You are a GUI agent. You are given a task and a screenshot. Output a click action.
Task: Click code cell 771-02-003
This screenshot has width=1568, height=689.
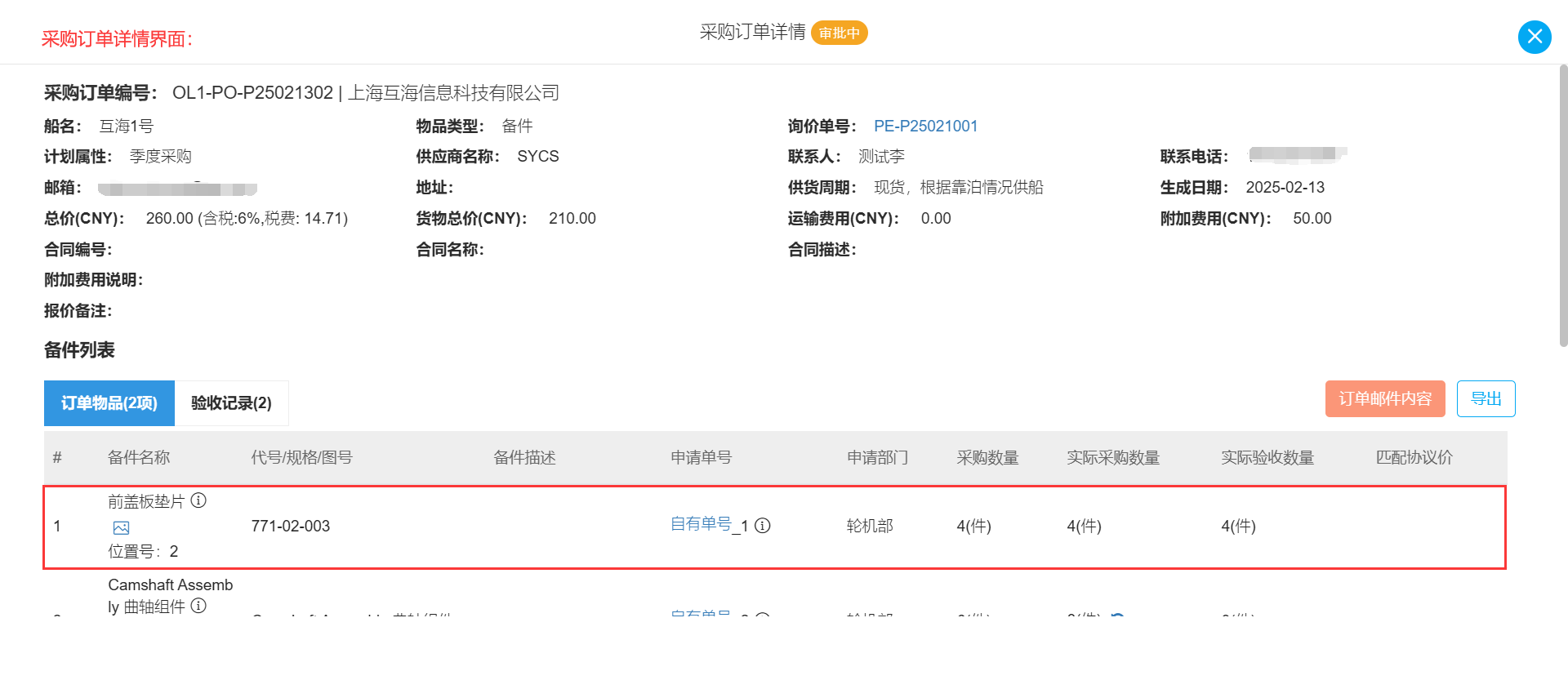pos(291,527)
